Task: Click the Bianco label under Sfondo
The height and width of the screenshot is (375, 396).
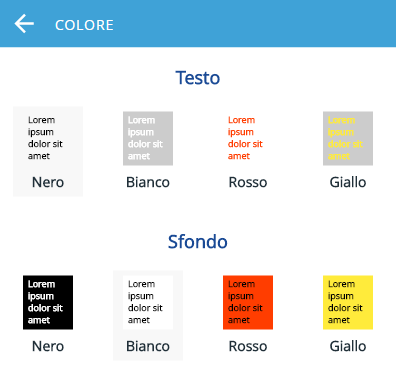Action: [148, 346]
